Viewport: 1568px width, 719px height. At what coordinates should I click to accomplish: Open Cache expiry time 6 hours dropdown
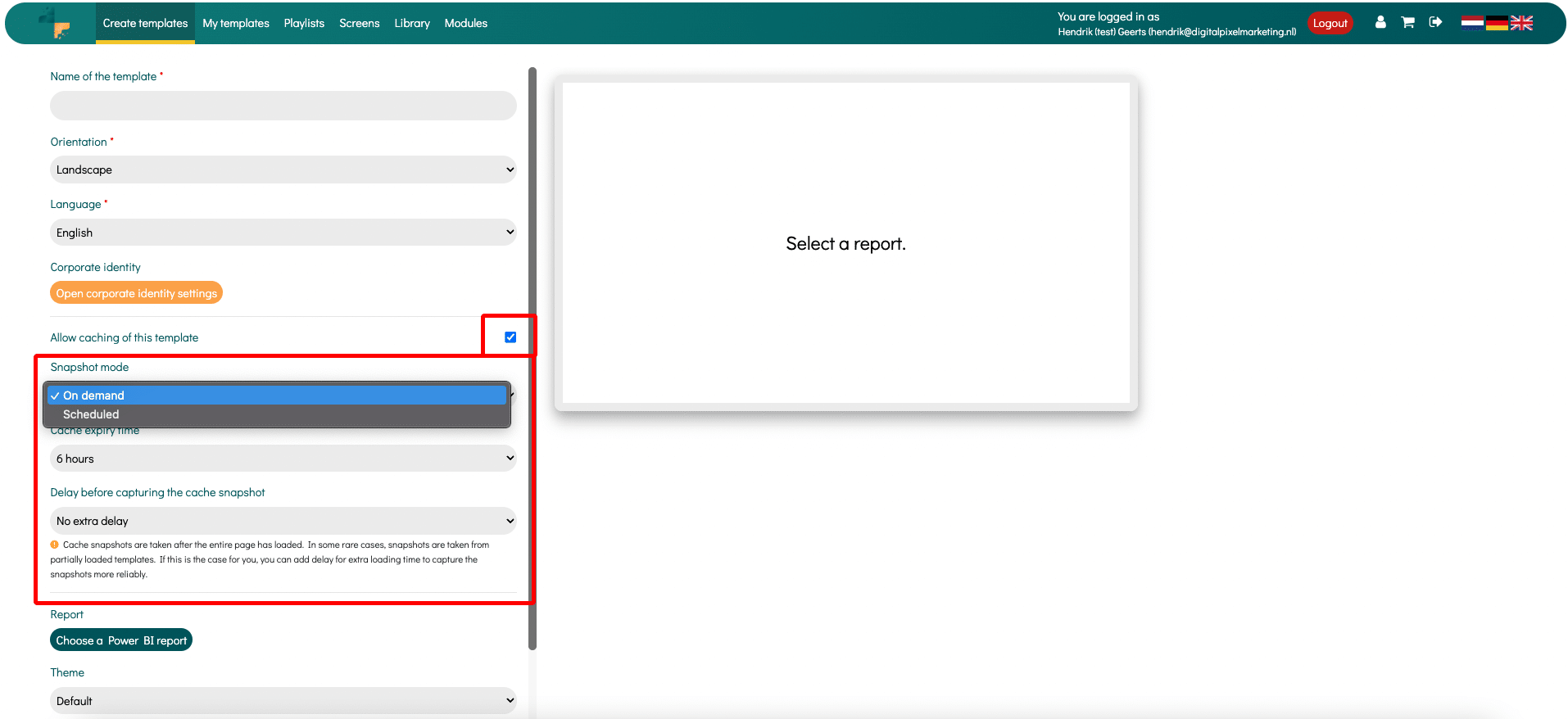283,459
